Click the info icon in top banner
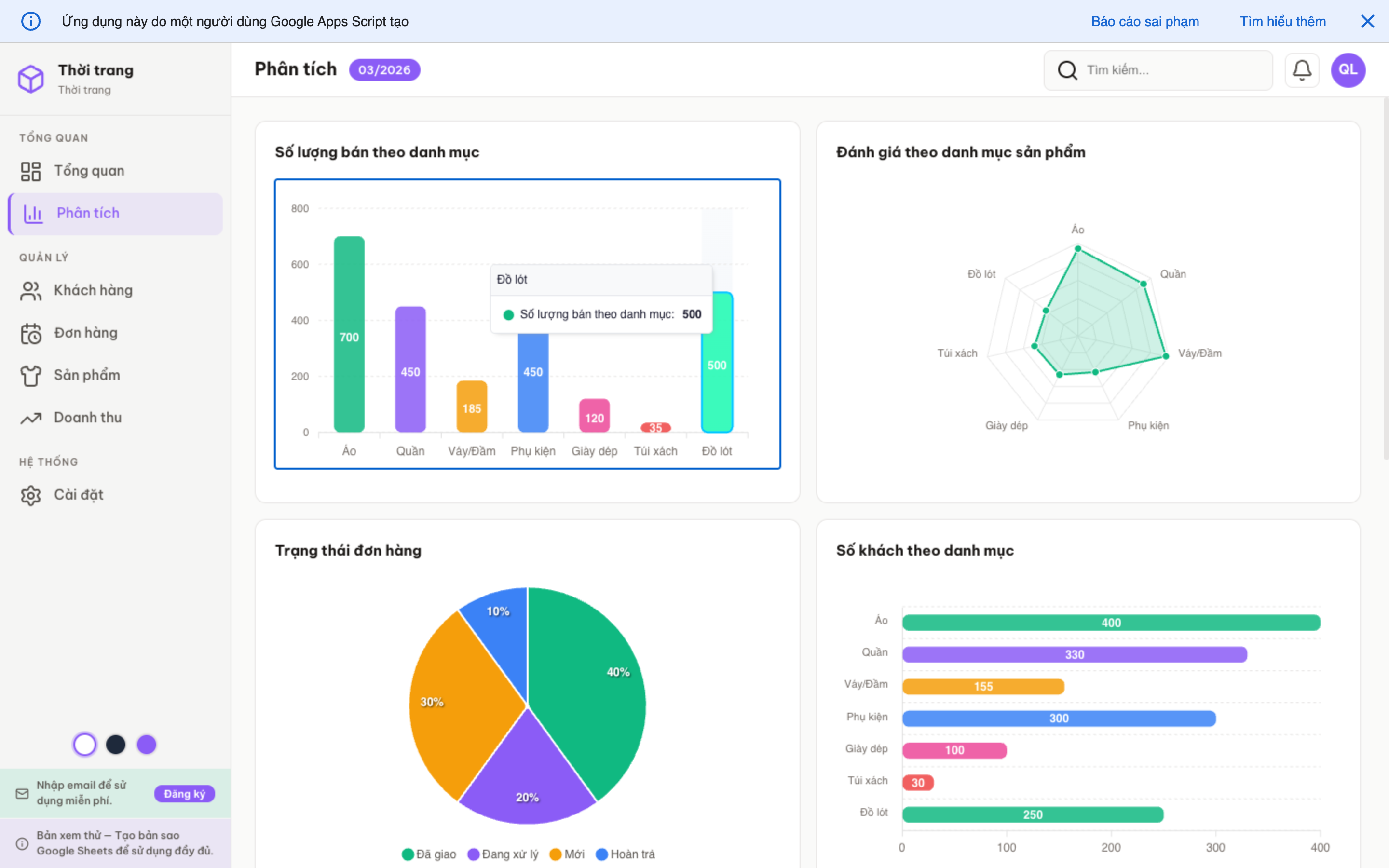This screenshot has width=1389, height=868. tap(30, 21)
